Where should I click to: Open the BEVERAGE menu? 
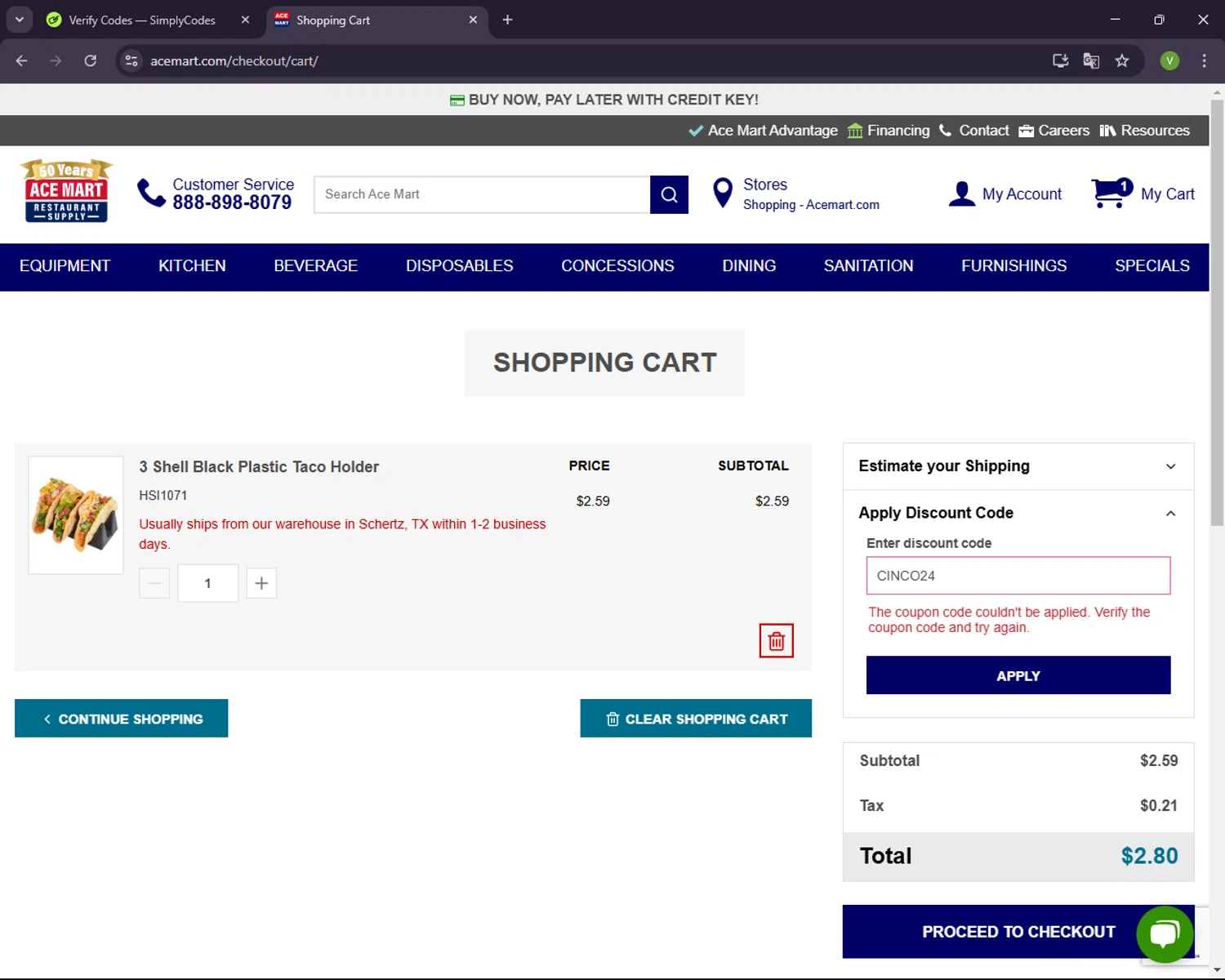(x=315, y=266)
